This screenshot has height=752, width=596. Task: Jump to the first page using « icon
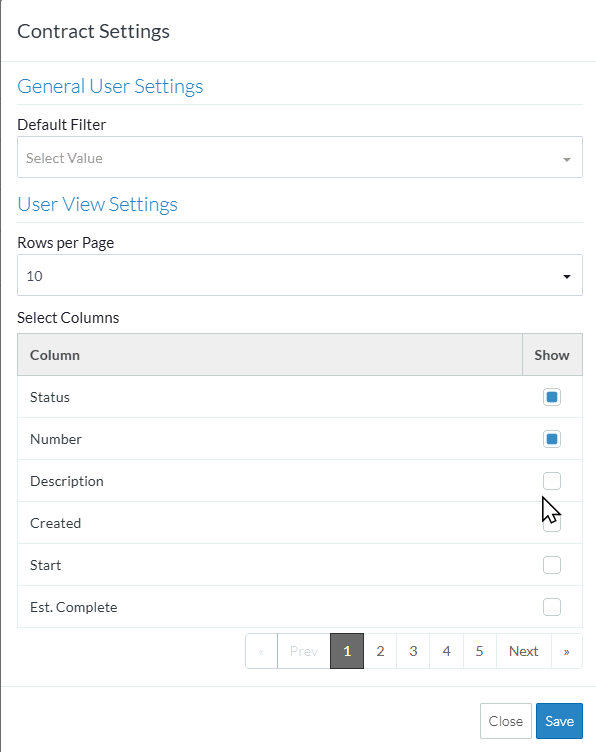pos(261,651)
